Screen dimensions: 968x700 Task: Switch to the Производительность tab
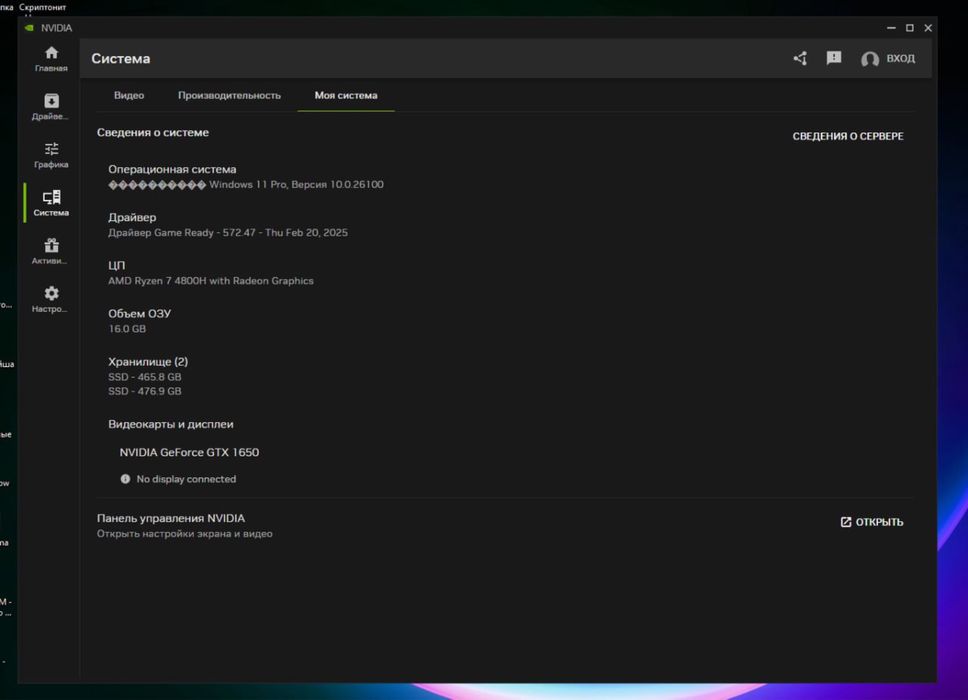(x=229, y=95)
